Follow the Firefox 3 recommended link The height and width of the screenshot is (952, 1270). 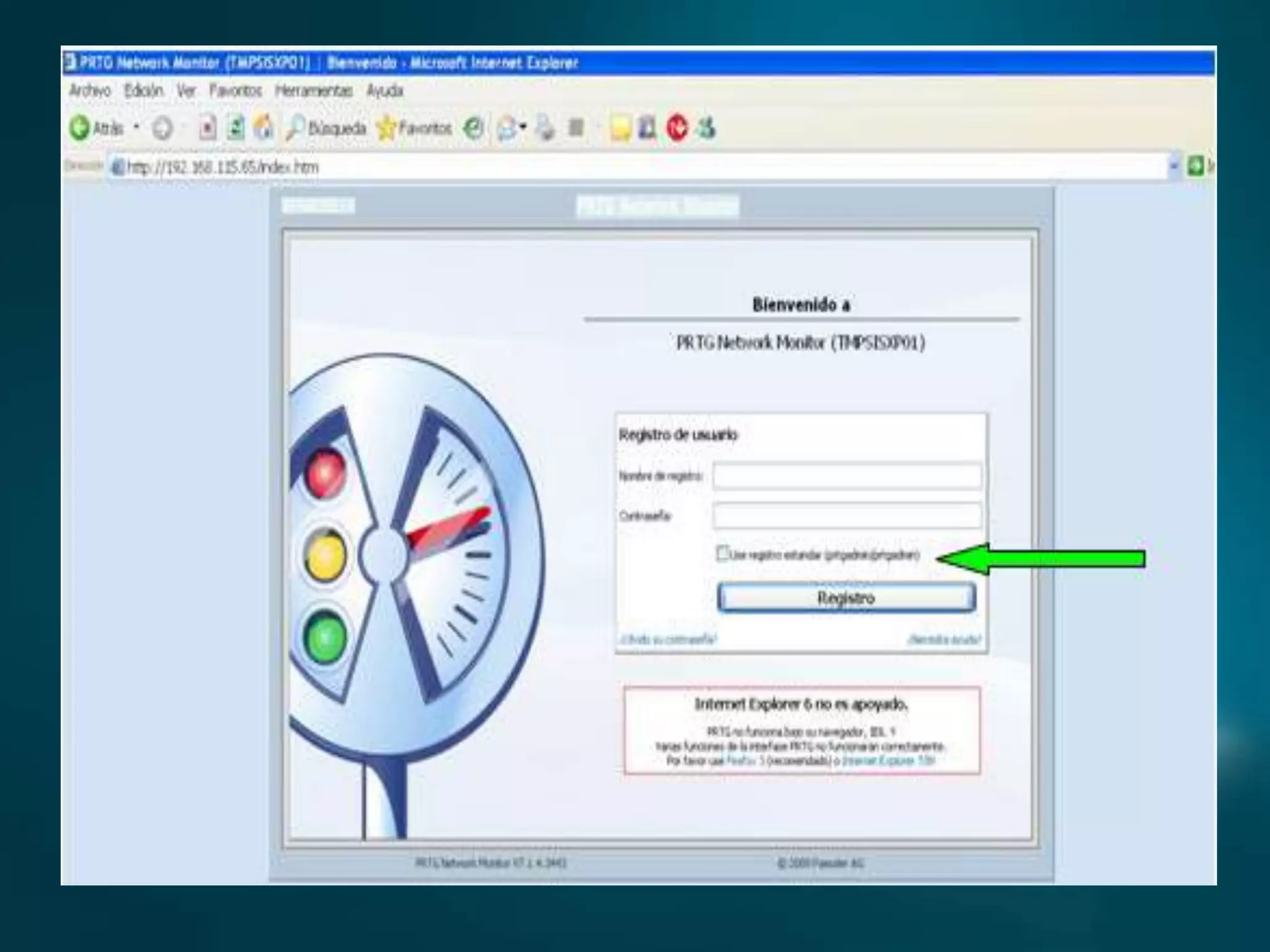tap(744, 760)
